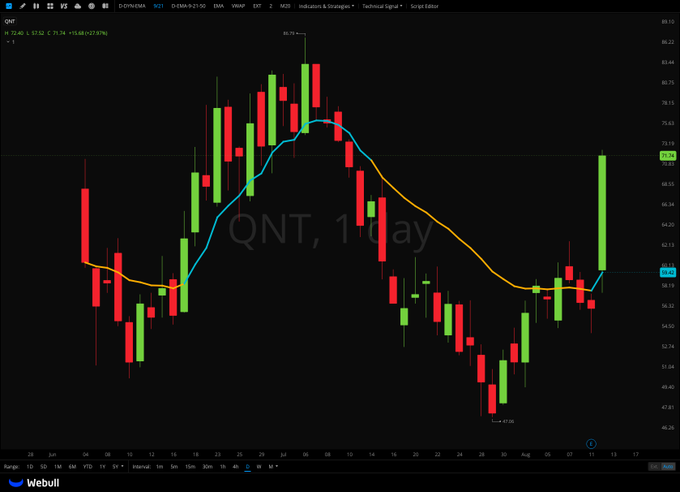Select the weekly W interval
The height and width of the screenshot is (492, 680).
(x=259, y=466)
